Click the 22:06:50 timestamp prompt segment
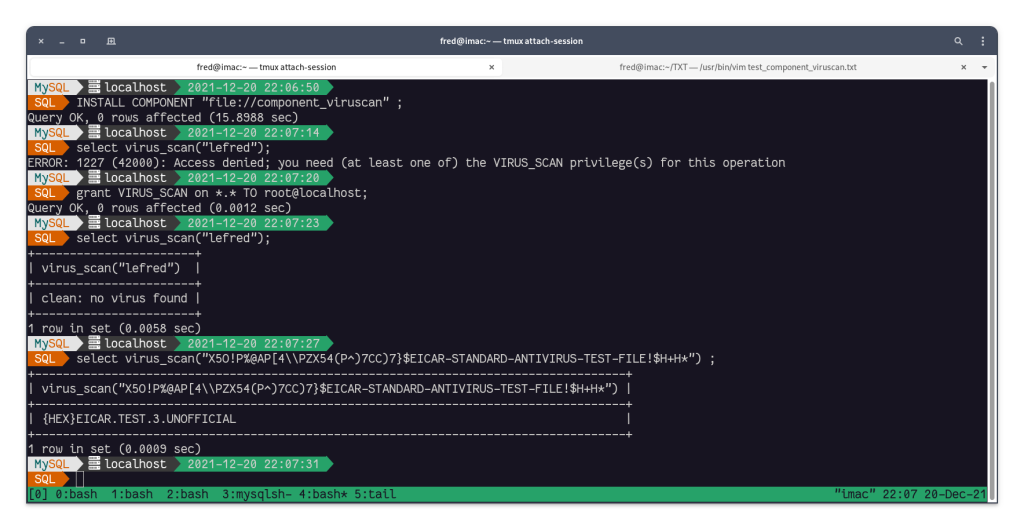 (x=254, y=88)
